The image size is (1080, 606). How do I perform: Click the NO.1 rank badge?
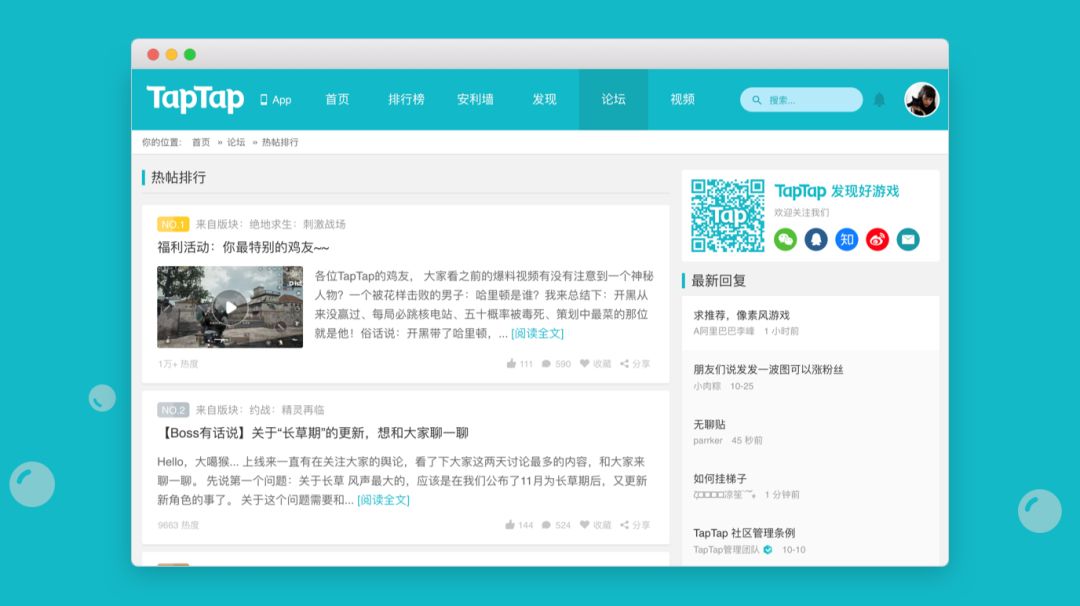(x=173, y=224)
